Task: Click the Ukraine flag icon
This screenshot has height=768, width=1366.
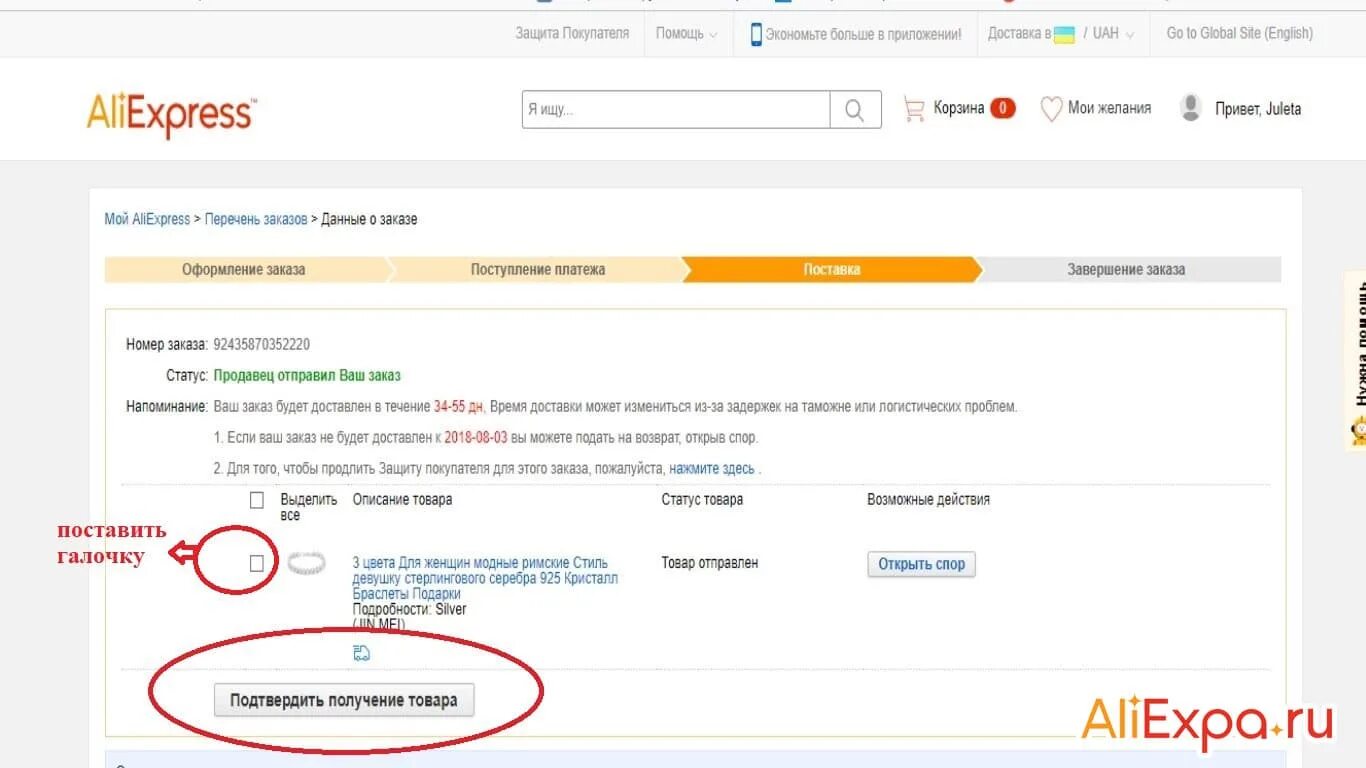Action: point(1065,34)
